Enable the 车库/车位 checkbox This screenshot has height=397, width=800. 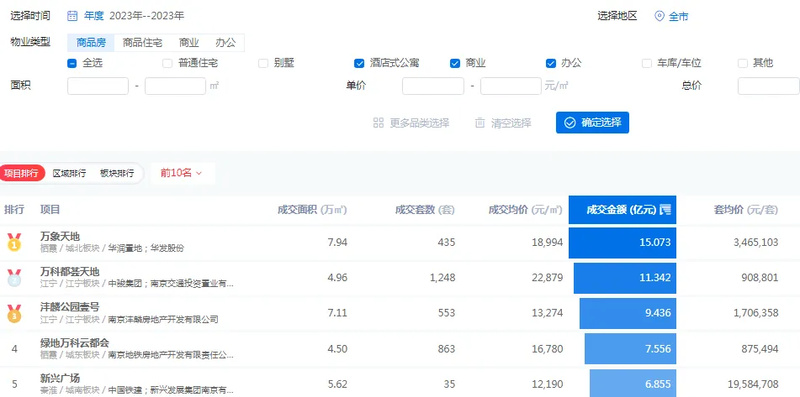pos(646,63)
